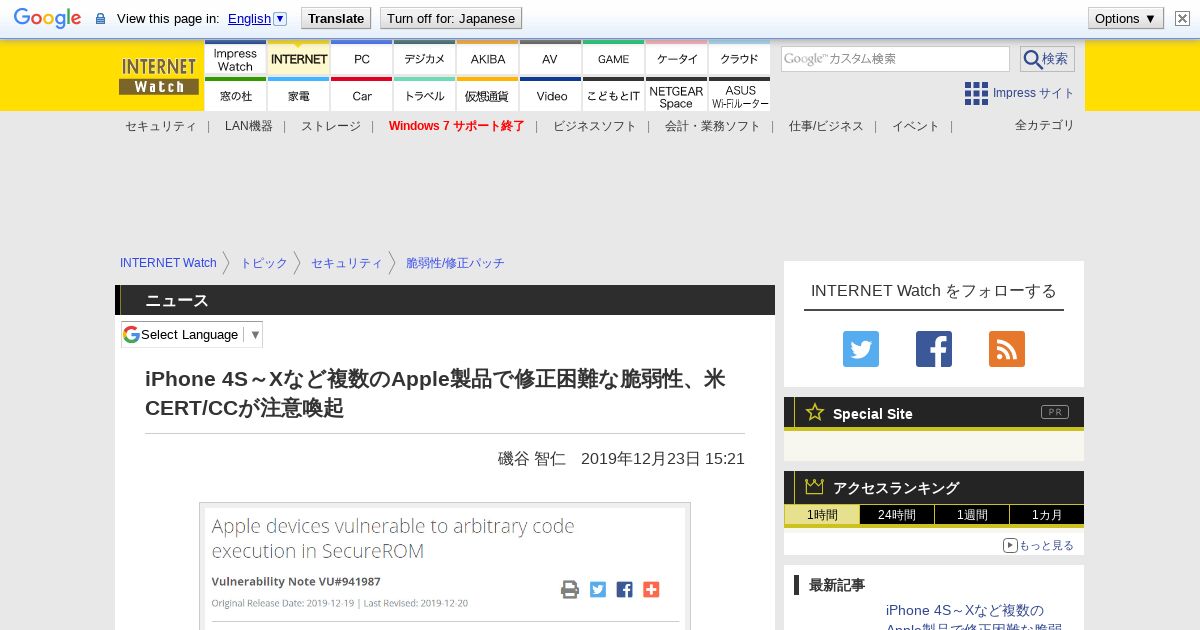The image size is (1200, 630).
Task: Go to 仕事/ビジネス category
Action: (826, 126)
